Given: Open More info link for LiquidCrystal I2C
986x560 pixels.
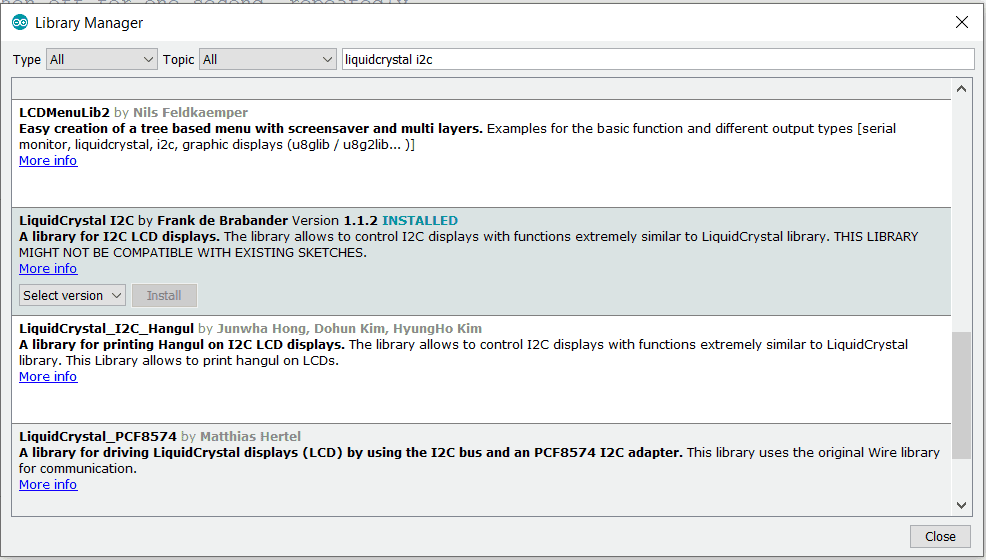Looking at the screenshot, I should click(x=48, y=269).
